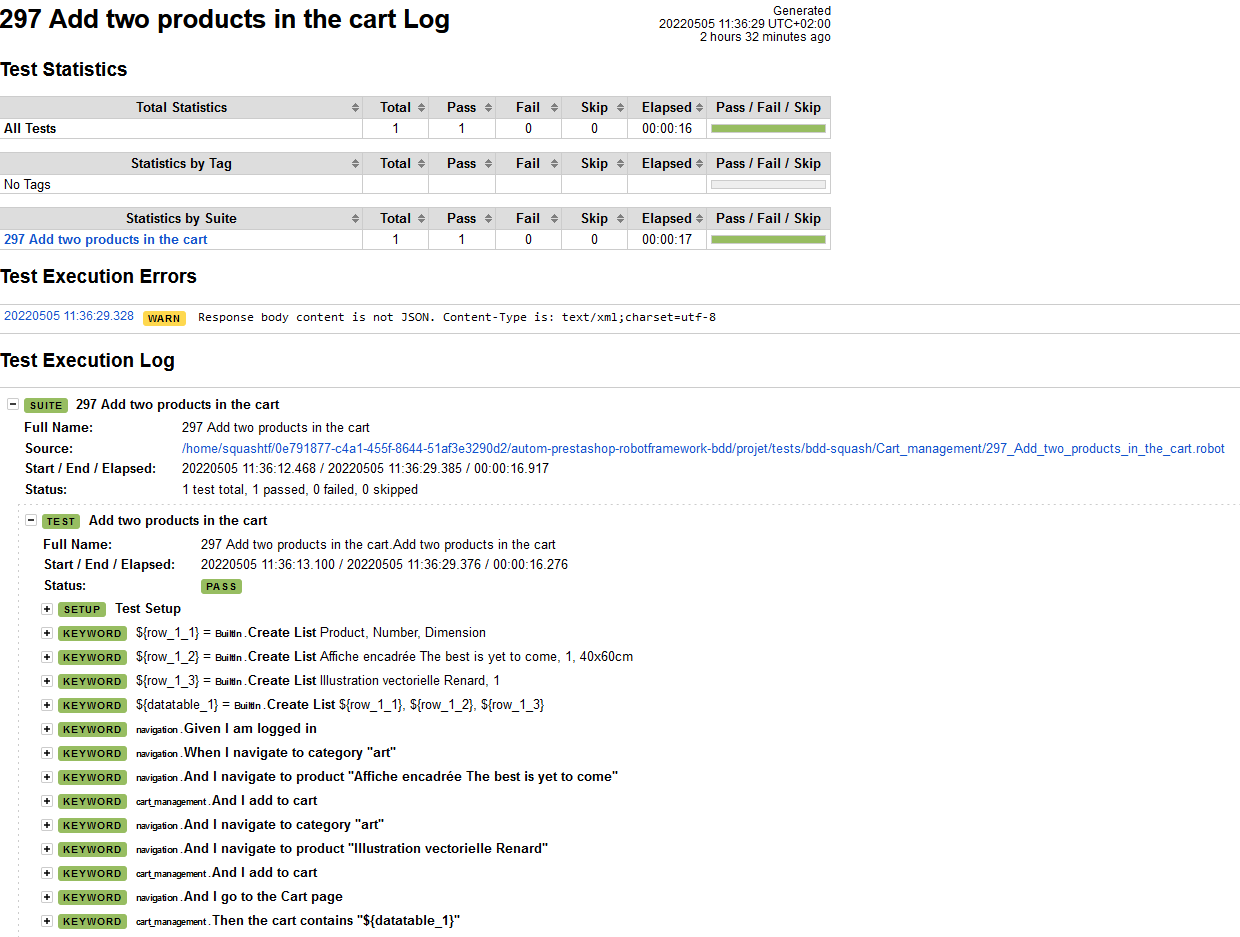Expand the Given I am logged in keyword
1240x937 pixels.
(47, 729)
